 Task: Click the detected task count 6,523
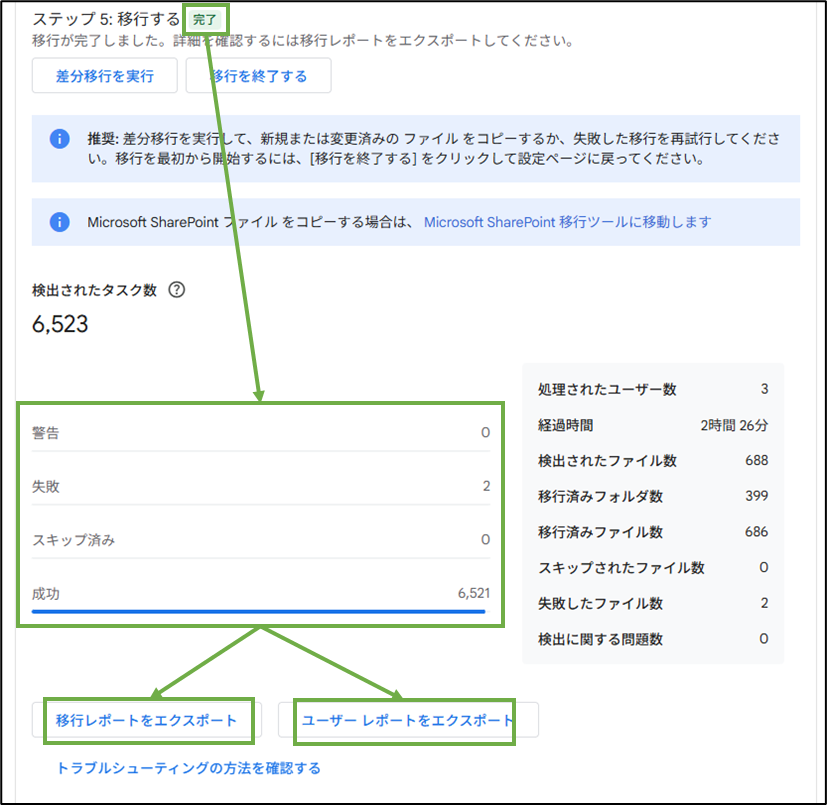[60, 324]
